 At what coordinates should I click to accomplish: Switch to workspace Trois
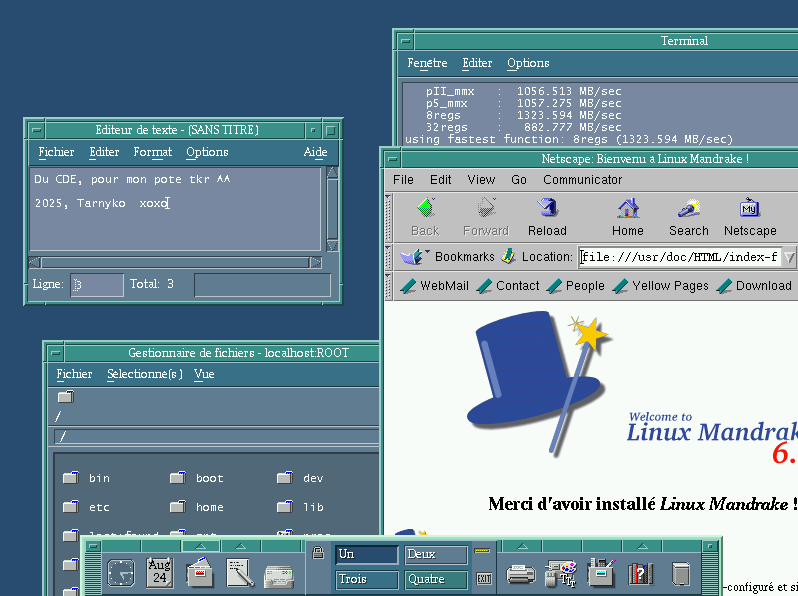point(366,579)
